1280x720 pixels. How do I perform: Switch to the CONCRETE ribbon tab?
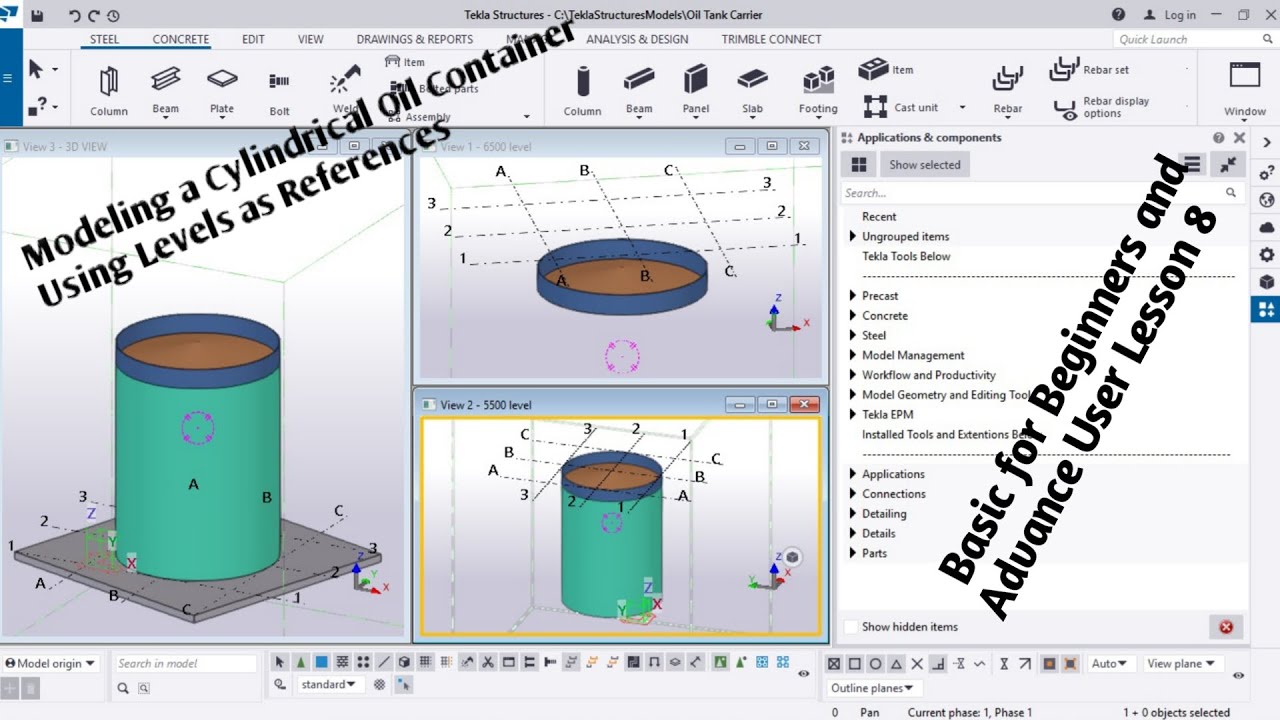point(181,39)
